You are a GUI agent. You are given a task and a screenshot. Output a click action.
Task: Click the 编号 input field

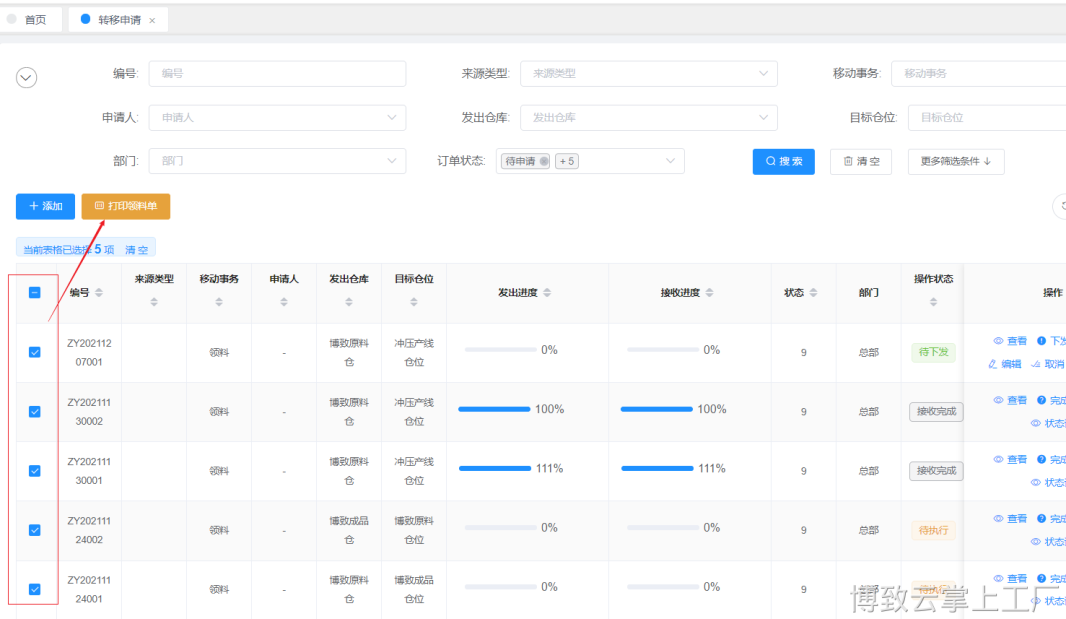277,74
